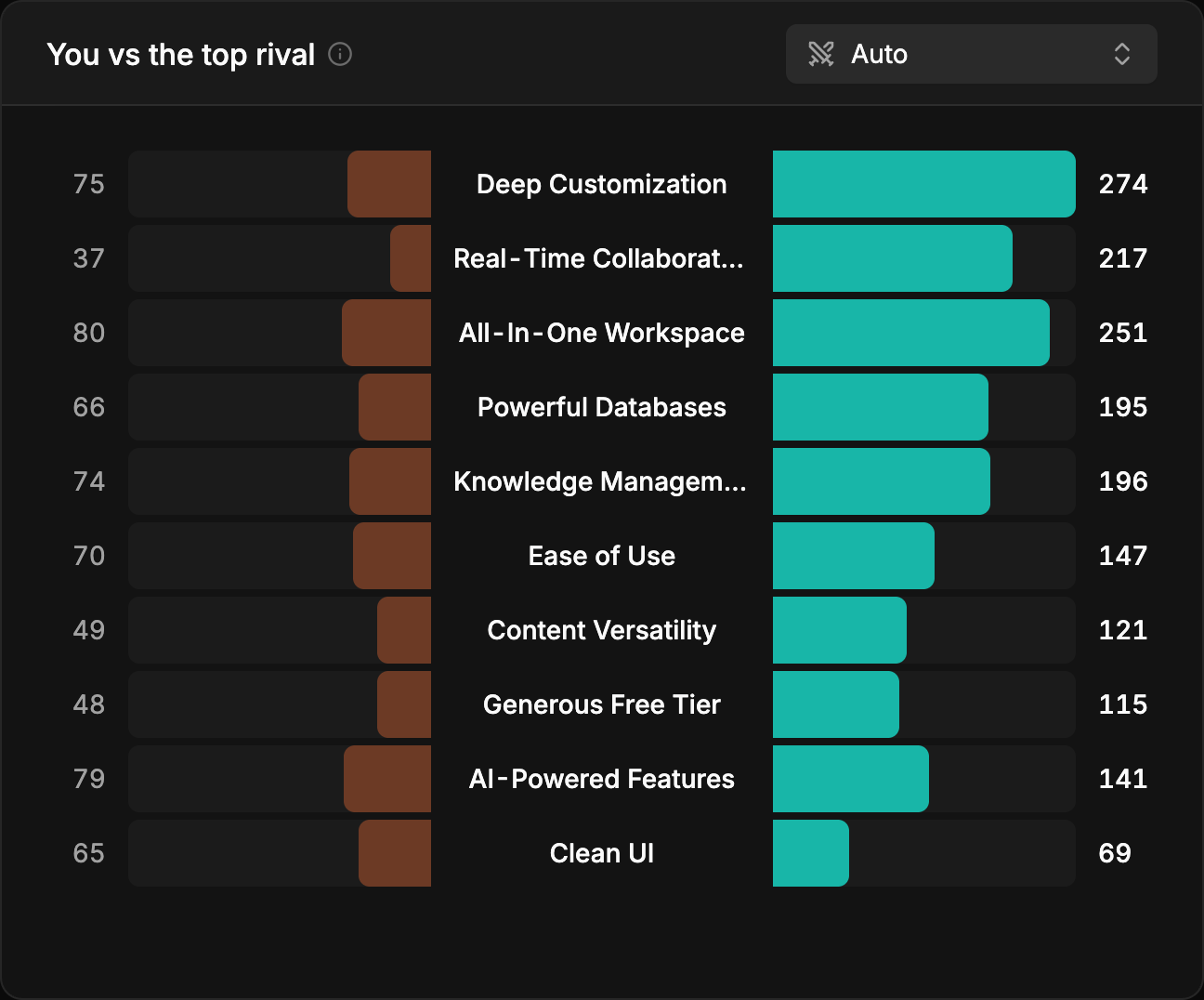Viewport: 1204px width, 1000px height.
Task: Click the teal bar for AI-Powered Features
Action: (x=851, y=779)
